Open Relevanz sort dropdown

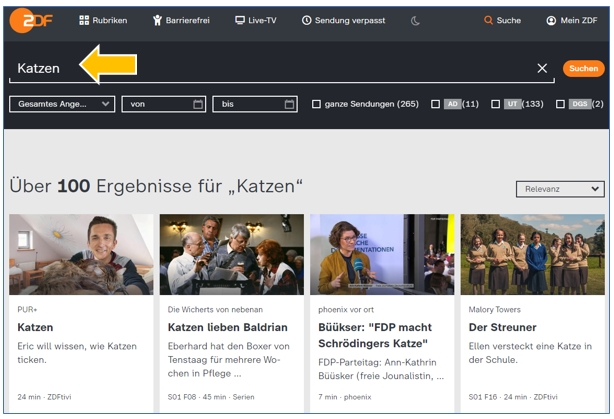(x=559, y=188)
